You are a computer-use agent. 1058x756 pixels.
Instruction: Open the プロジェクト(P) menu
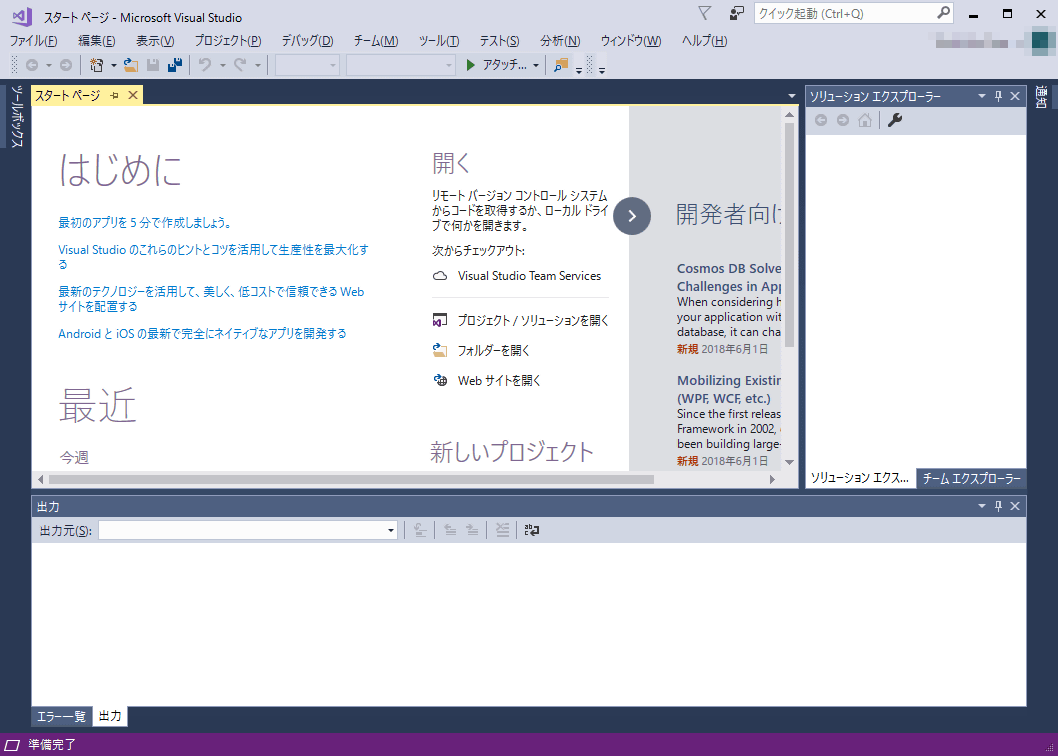tap(228, 40)
